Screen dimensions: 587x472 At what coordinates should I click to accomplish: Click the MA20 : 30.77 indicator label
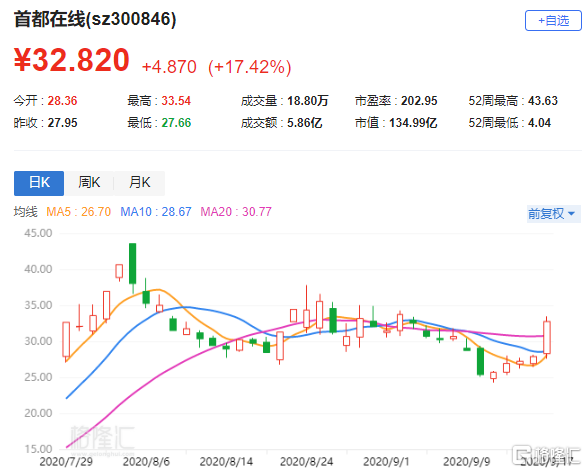pos(236,212)
